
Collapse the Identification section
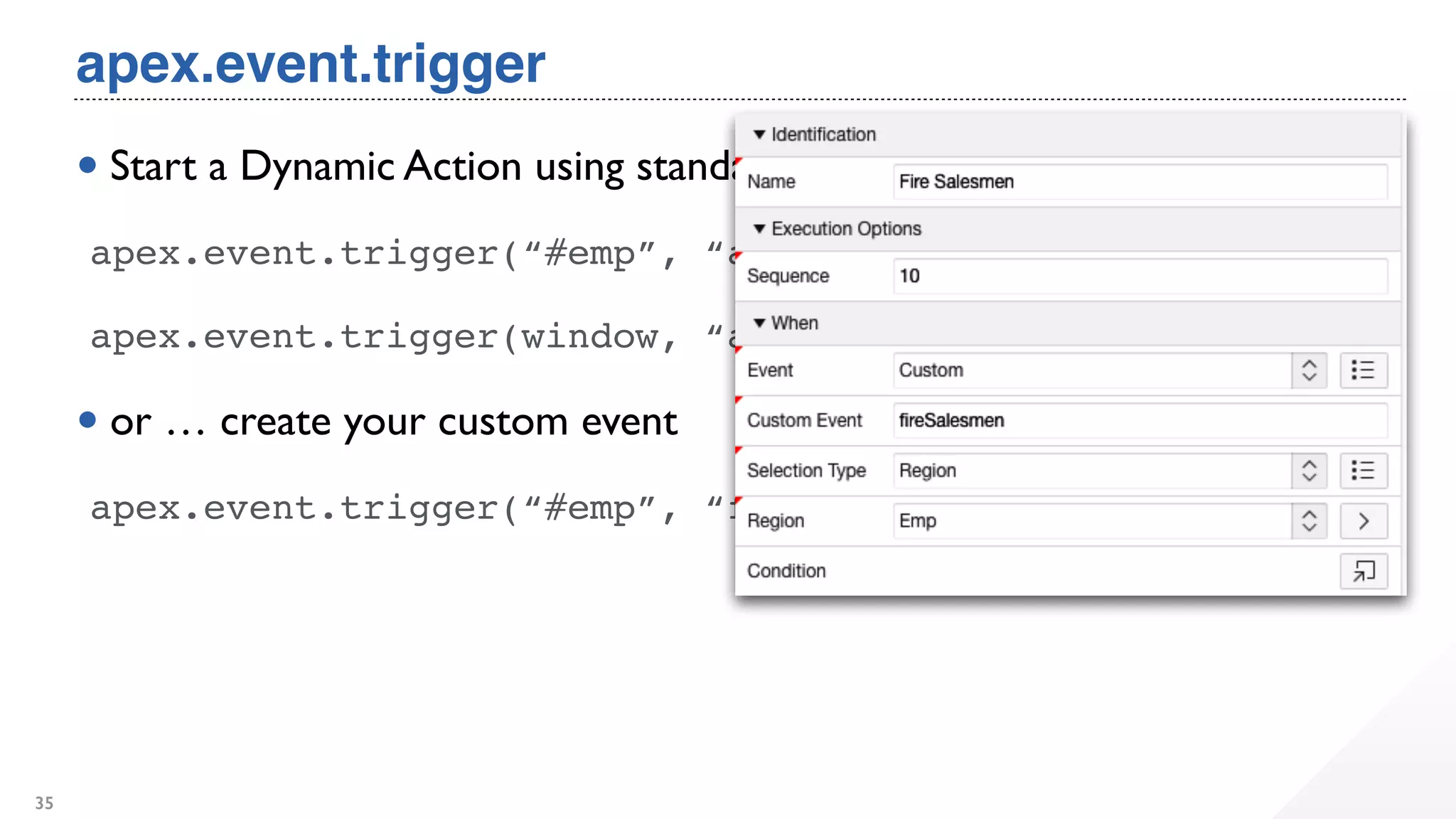(759, 134)
